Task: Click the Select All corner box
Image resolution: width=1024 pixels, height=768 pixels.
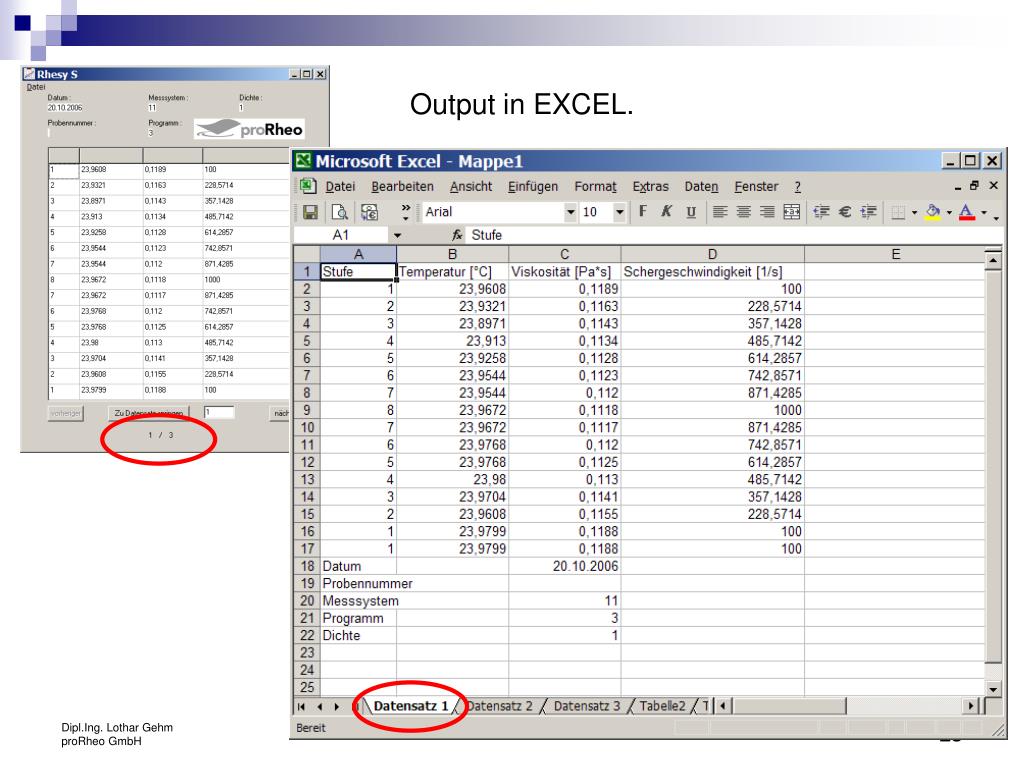Action: pyautogui.click(x=307, y=254)
